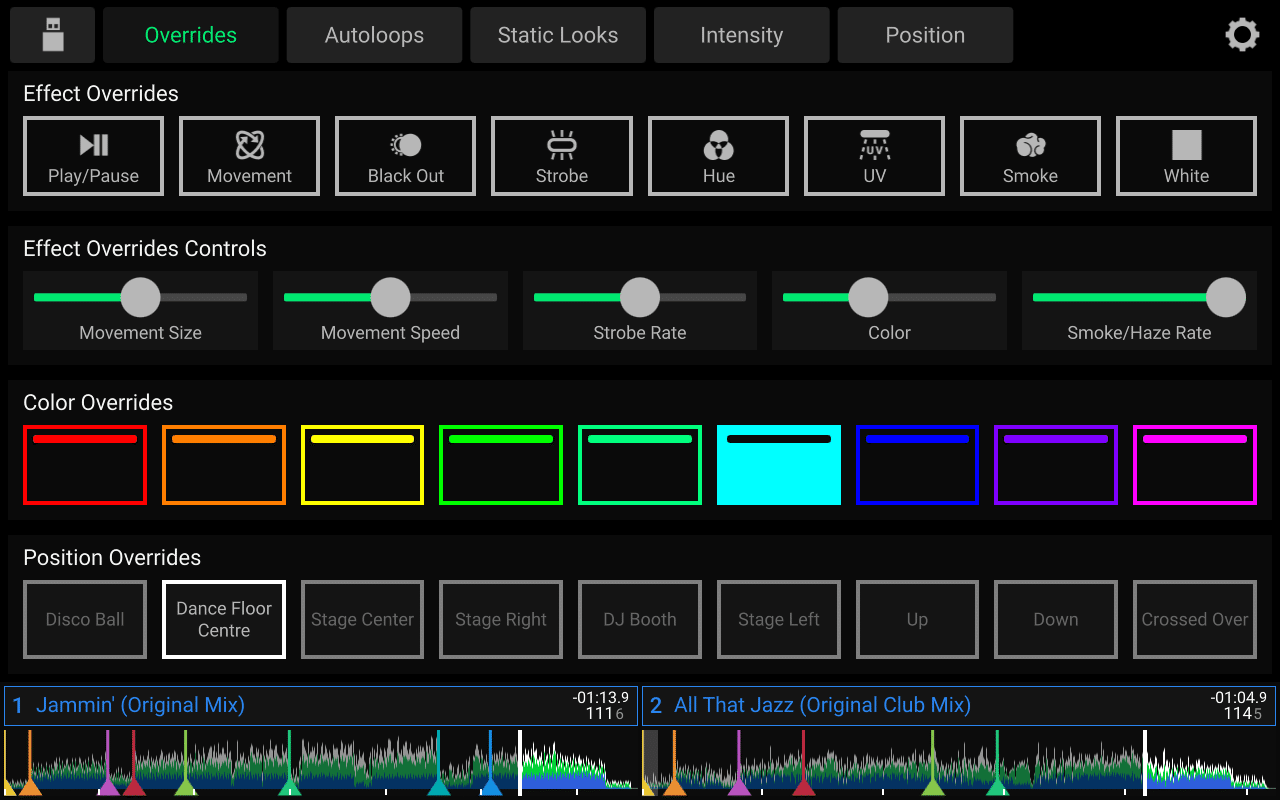Switch to the Autoloops tab

pyautogui.click(x=374, y=35)
